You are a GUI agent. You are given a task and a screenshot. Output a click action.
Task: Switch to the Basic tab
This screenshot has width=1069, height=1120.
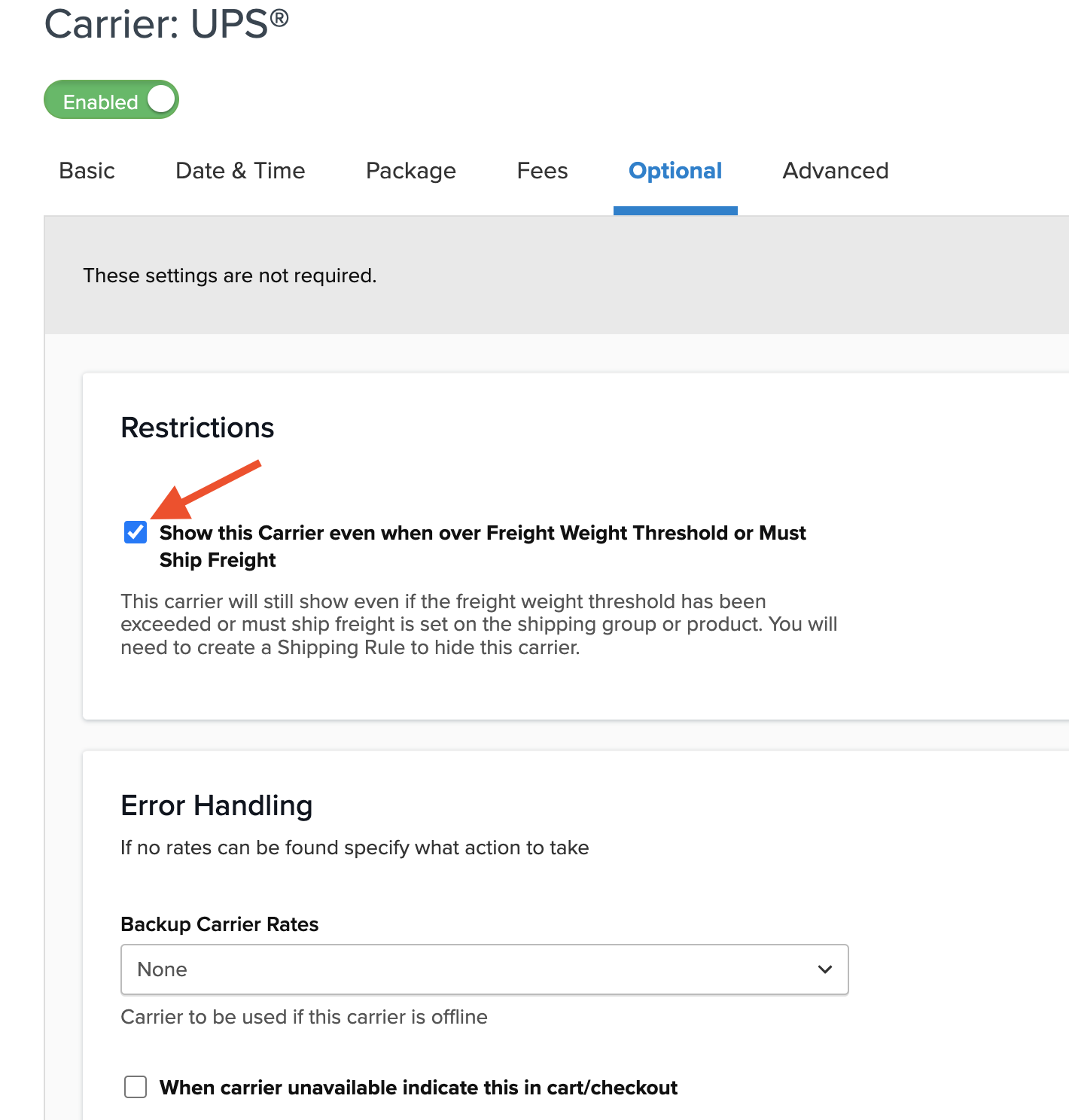87,171
